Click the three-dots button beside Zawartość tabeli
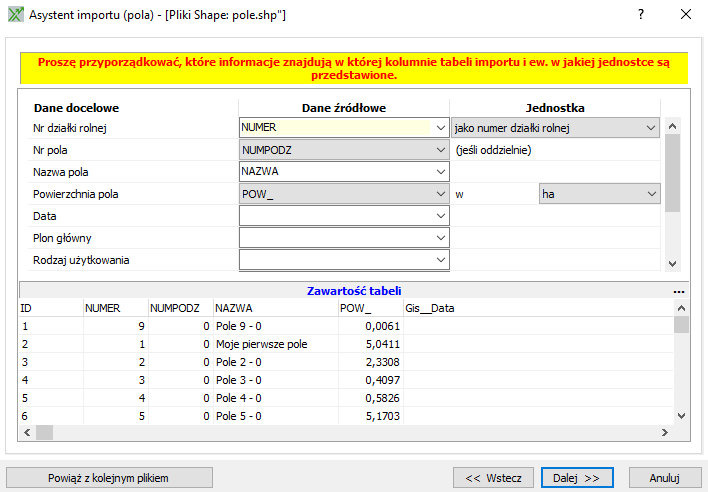708x492 pixels. 679,292
